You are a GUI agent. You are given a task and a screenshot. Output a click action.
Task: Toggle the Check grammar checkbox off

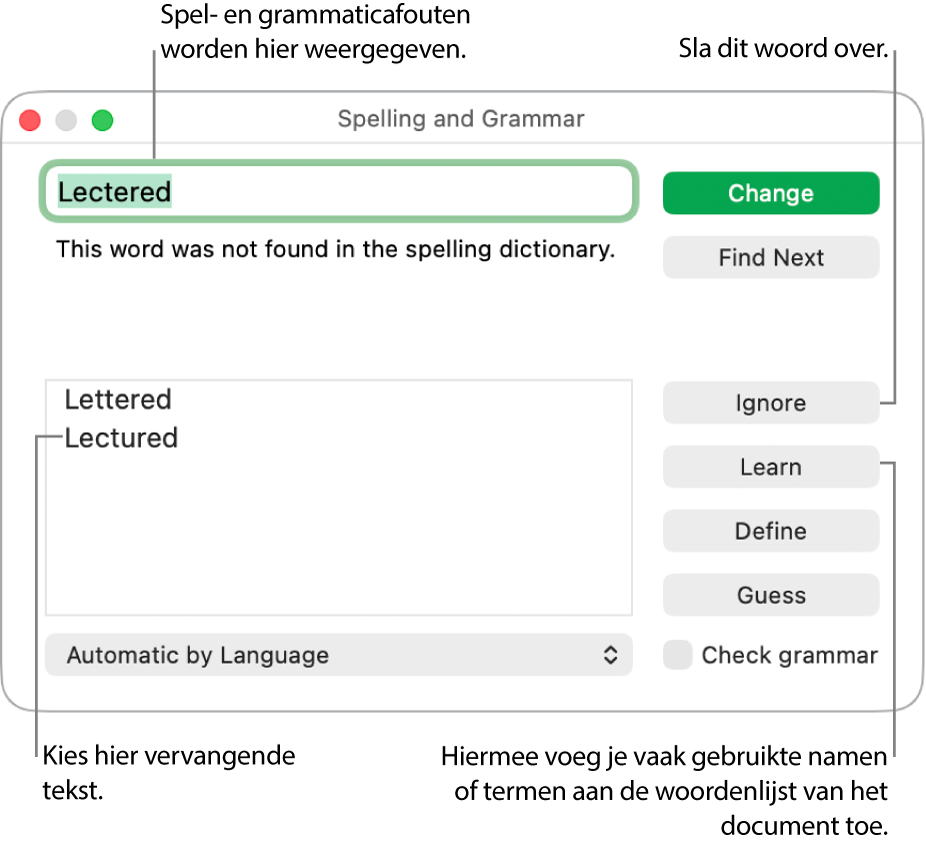pos(677,655)
